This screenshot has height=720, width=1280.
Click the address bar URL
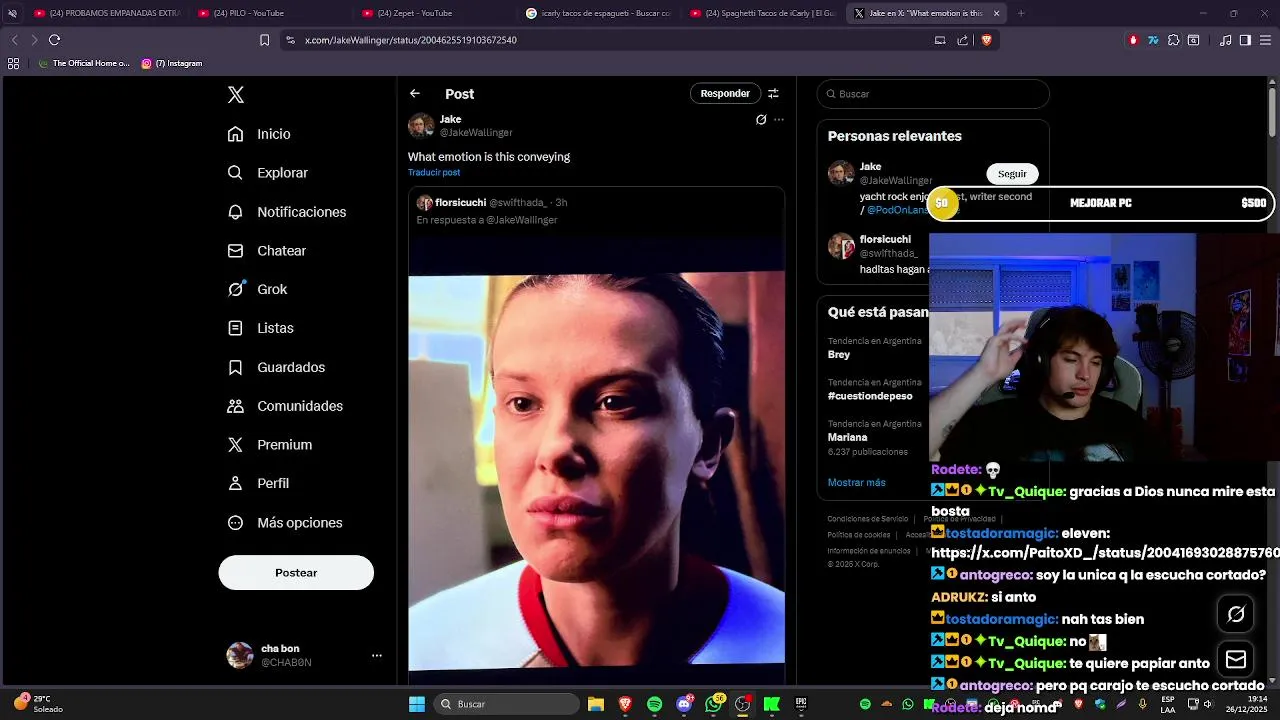(411, 40)
